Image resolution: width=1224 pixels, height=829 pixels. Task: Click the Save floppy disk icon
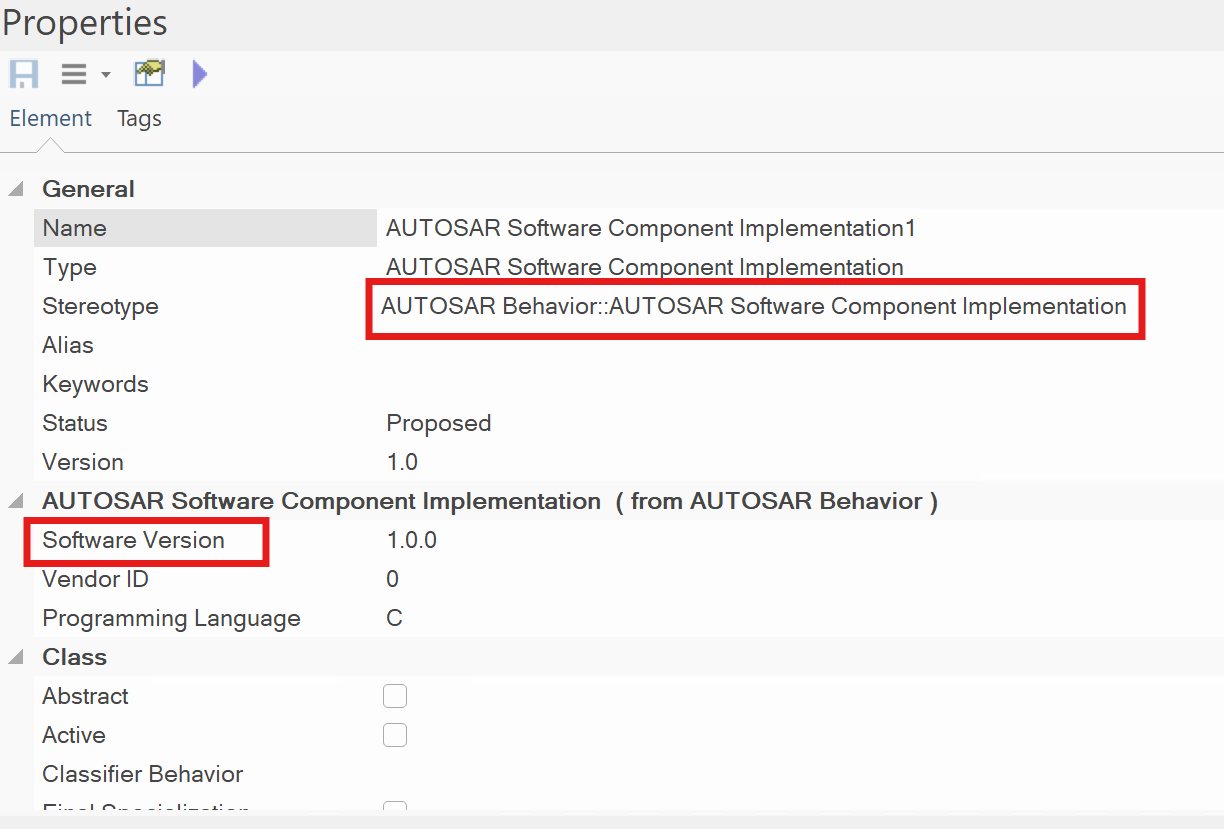click(x=24, y=75)
